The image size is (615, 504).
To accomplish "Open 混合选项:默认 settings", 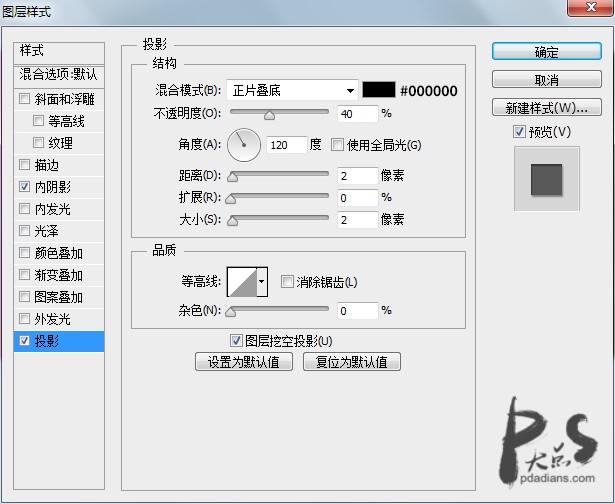I will pyautogui.click(x=59, y=76).
